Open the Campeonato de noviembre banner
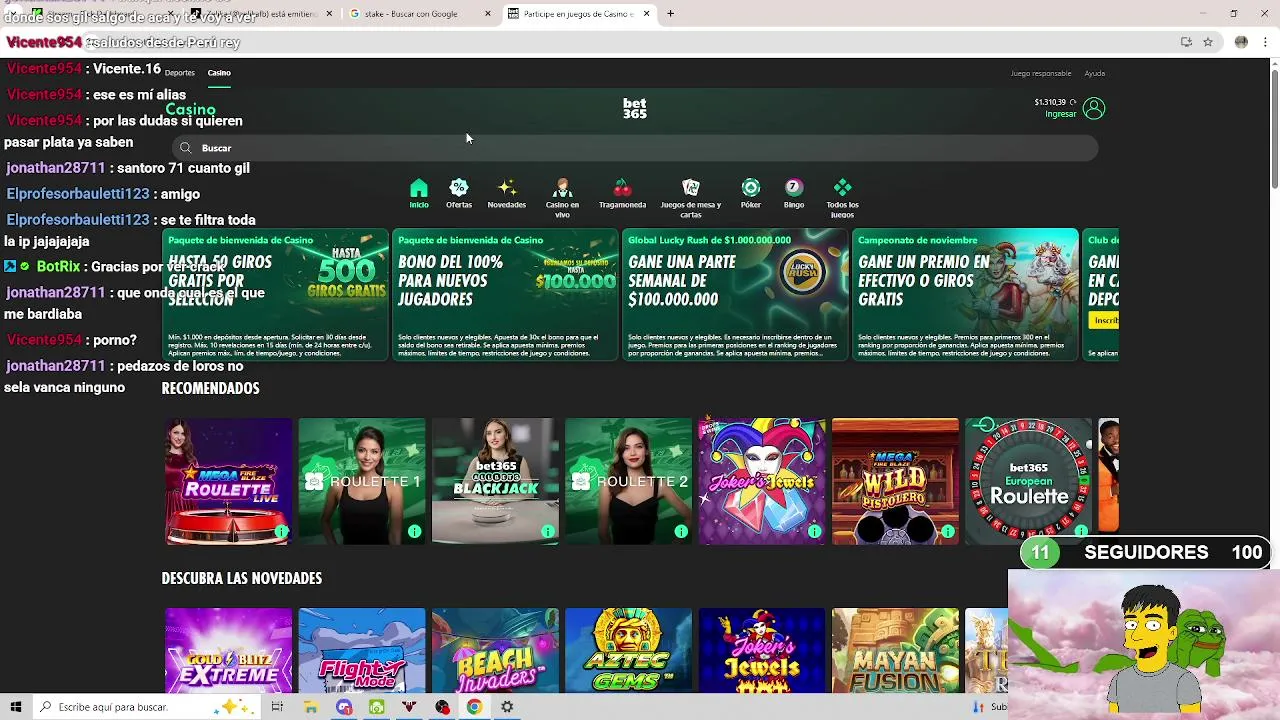This screenshot has height=720, width=1280. tap(965, 295)
